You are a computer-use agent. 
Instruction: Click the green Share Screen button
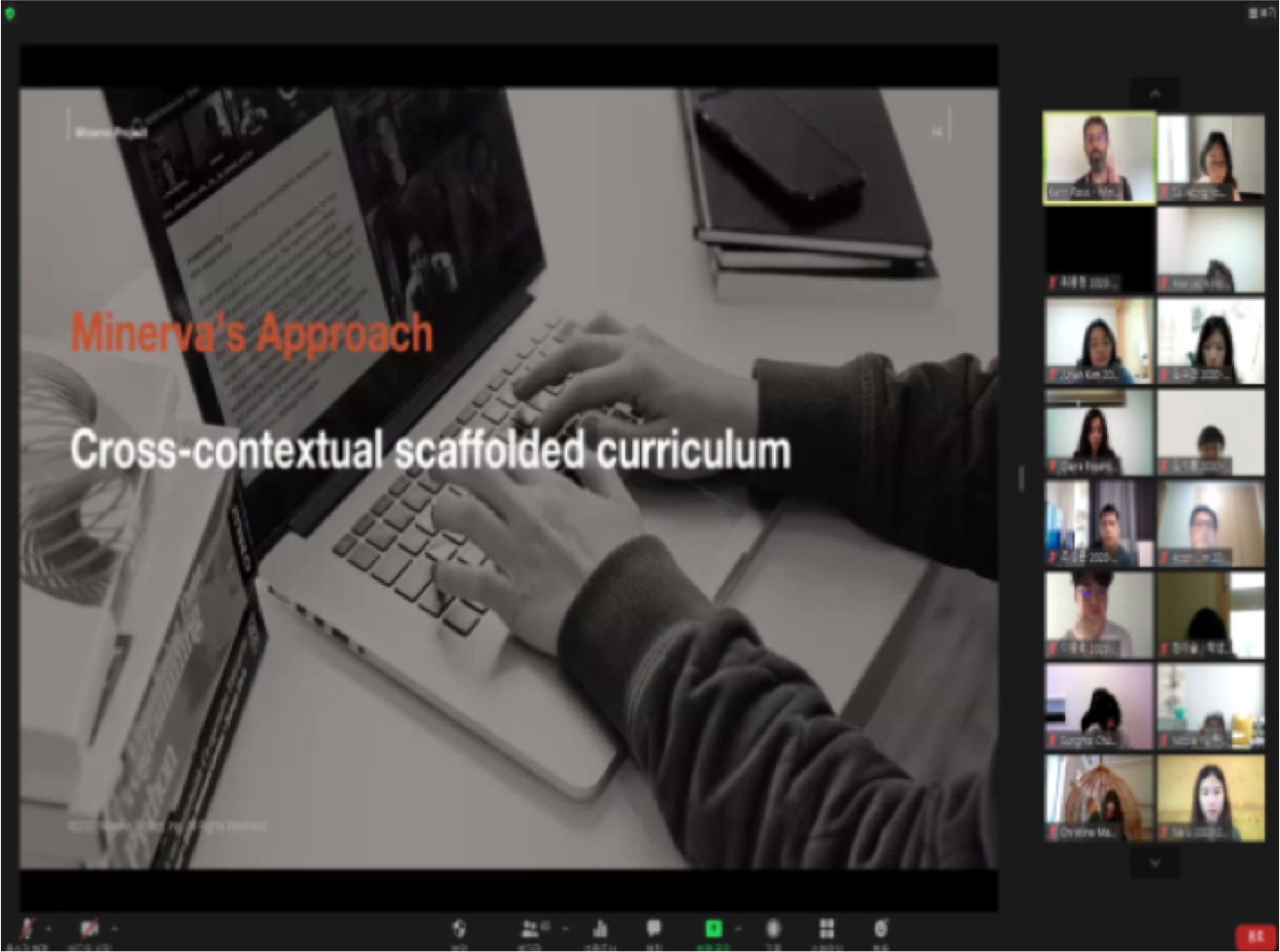(713, 929)
